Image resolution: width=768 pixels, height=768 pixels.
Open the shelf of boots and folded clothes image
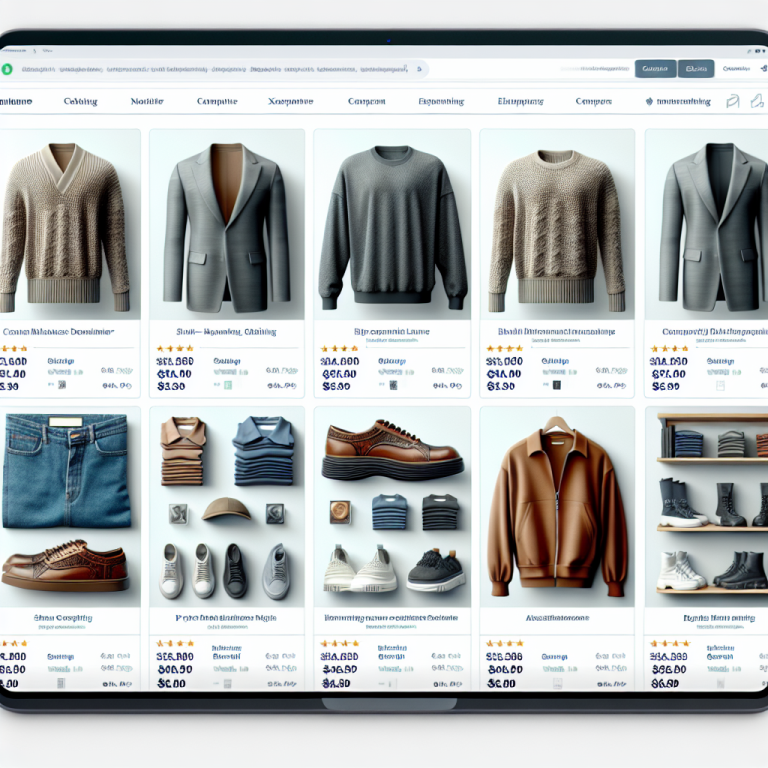click(x=707, y=507)
